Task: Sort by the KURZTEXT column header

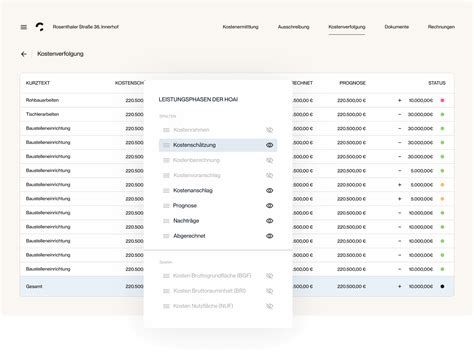Action: point(38,83)
